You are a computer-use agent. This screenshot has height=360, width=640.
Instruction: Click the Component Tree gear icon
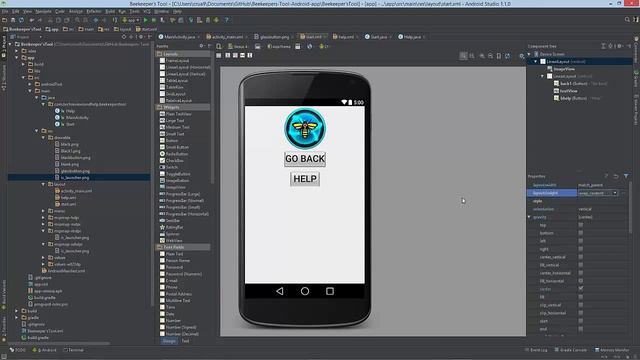coord(620,46)
